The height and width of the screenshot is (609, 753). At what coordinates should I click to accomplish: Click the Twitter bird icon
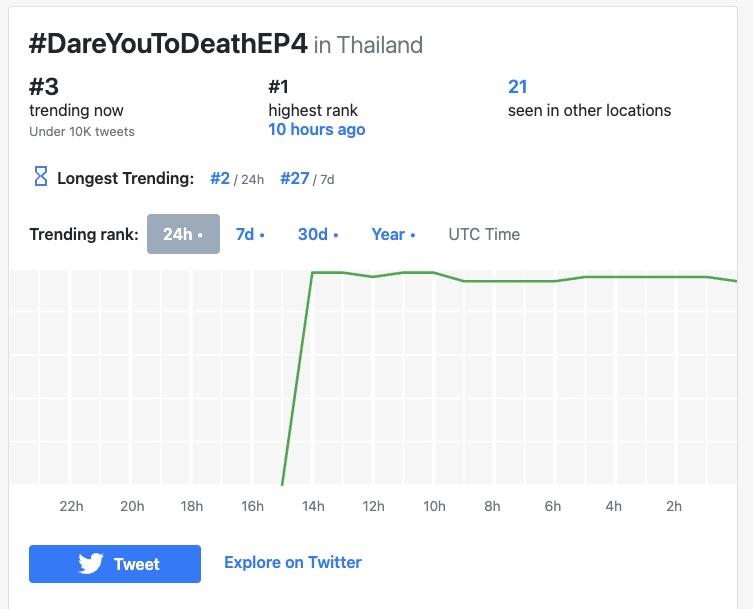tap(91, 564)
